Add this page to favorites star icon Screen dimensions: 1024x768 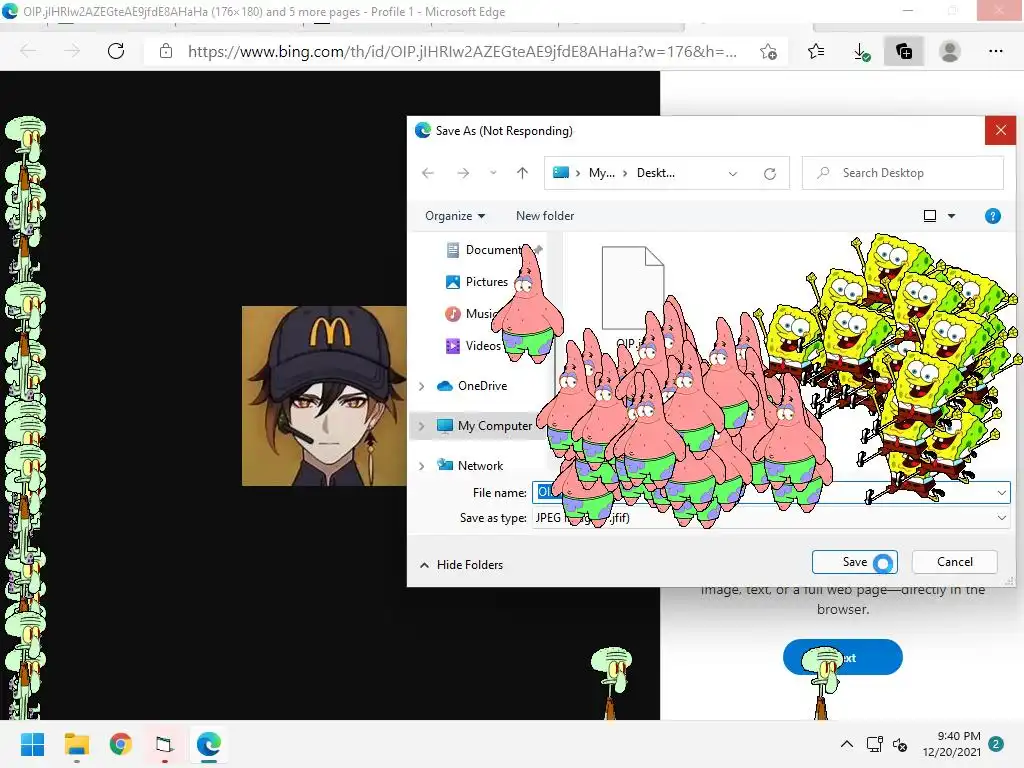coord(768,52)
